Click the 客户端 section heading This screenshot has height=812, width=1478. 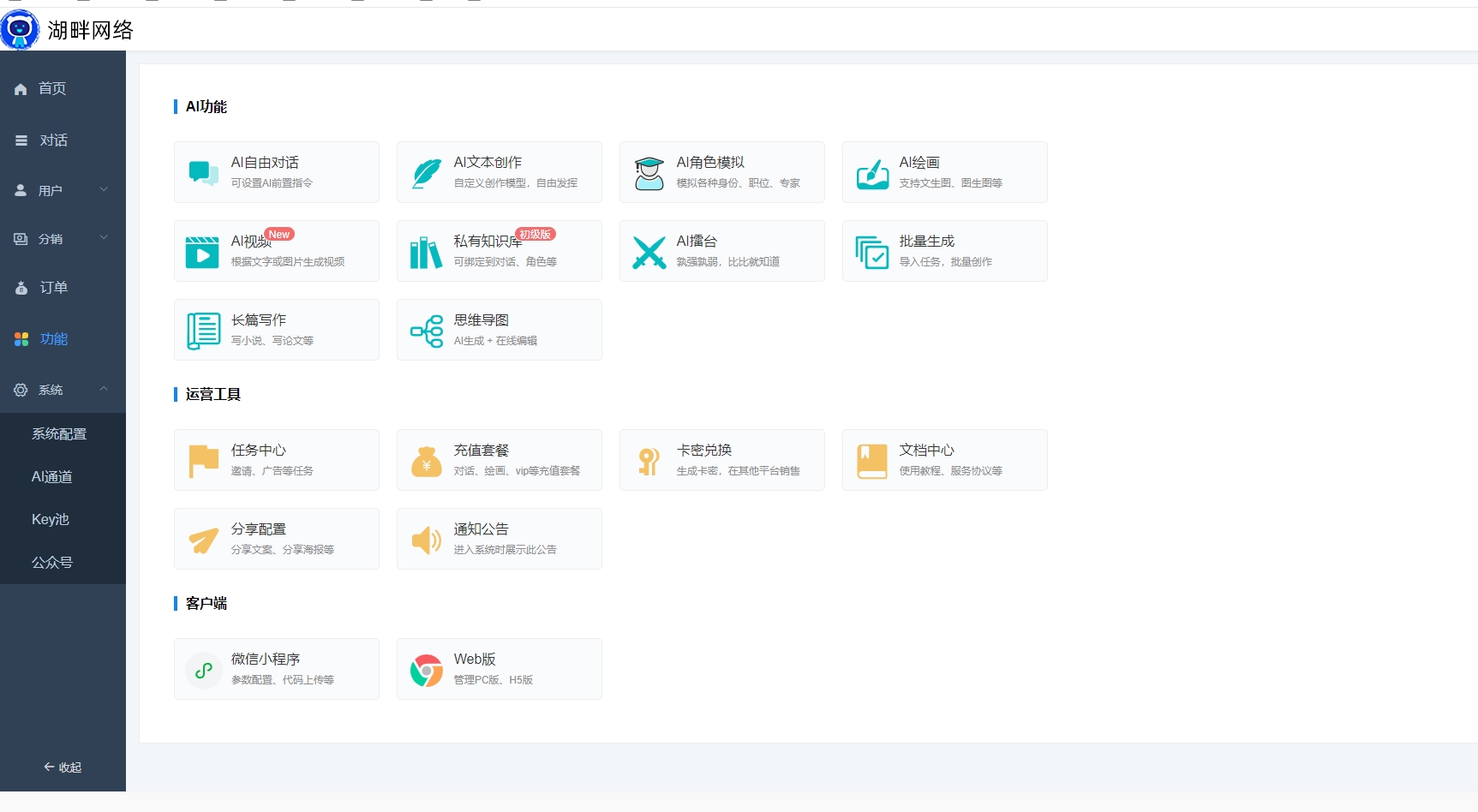tap(206, 604)
